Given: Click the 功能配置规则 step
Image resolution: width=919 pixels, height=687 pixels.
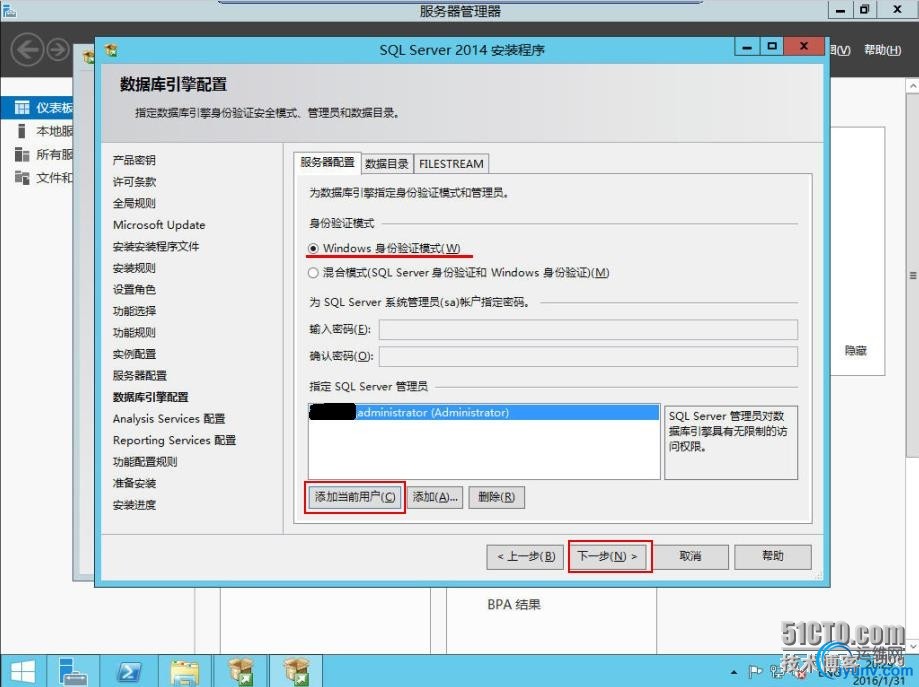Looking at the screenshot, I should (145, 462).
